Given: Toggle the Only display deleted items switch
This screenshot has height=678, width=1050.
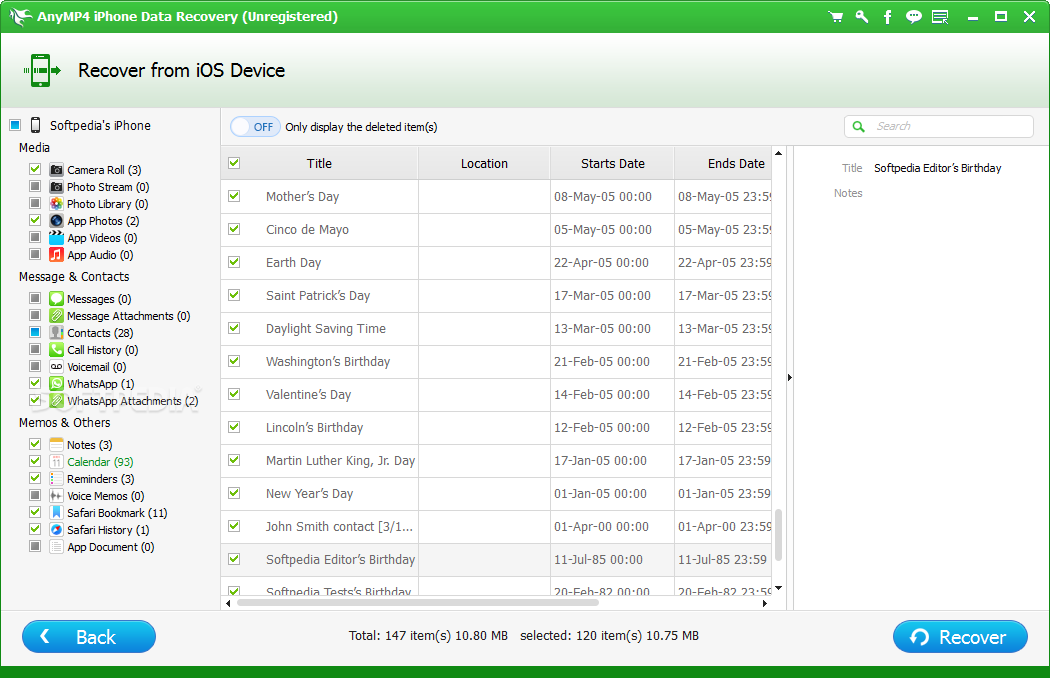Looking at the screenshot, I should (x=255, y=127).
